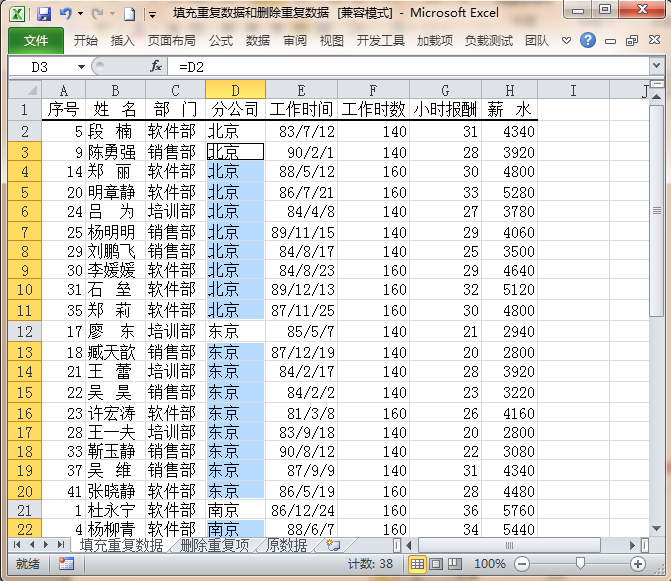Go to first sheet tab navigation arrow

[17, 545]
